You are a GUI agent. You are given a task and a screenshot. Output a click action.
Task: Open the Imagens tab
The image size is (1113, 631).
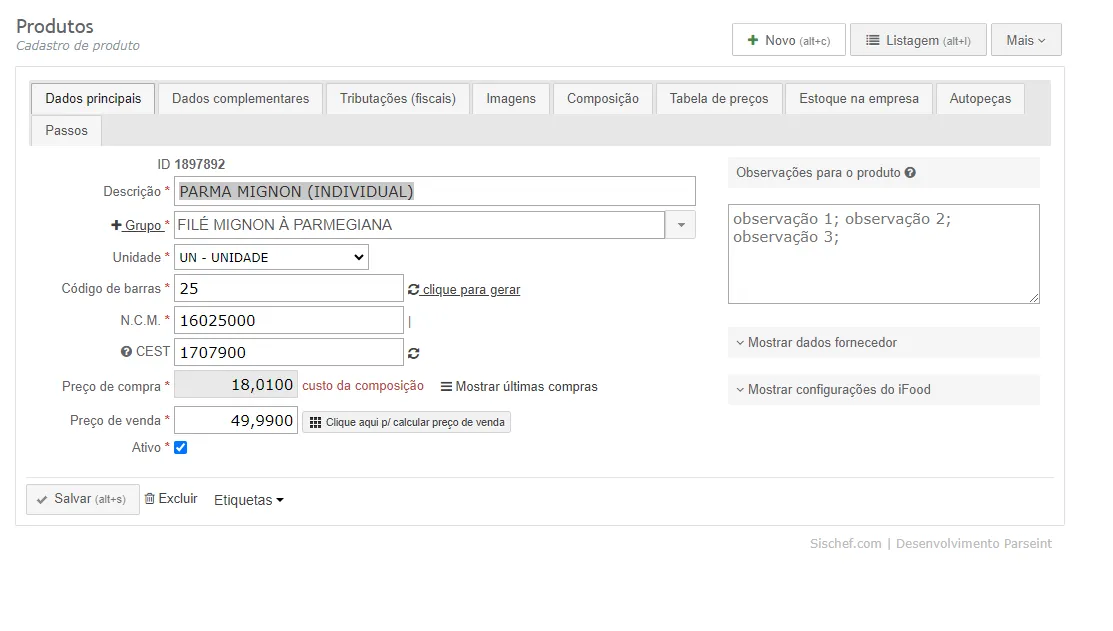click(511, 99)
